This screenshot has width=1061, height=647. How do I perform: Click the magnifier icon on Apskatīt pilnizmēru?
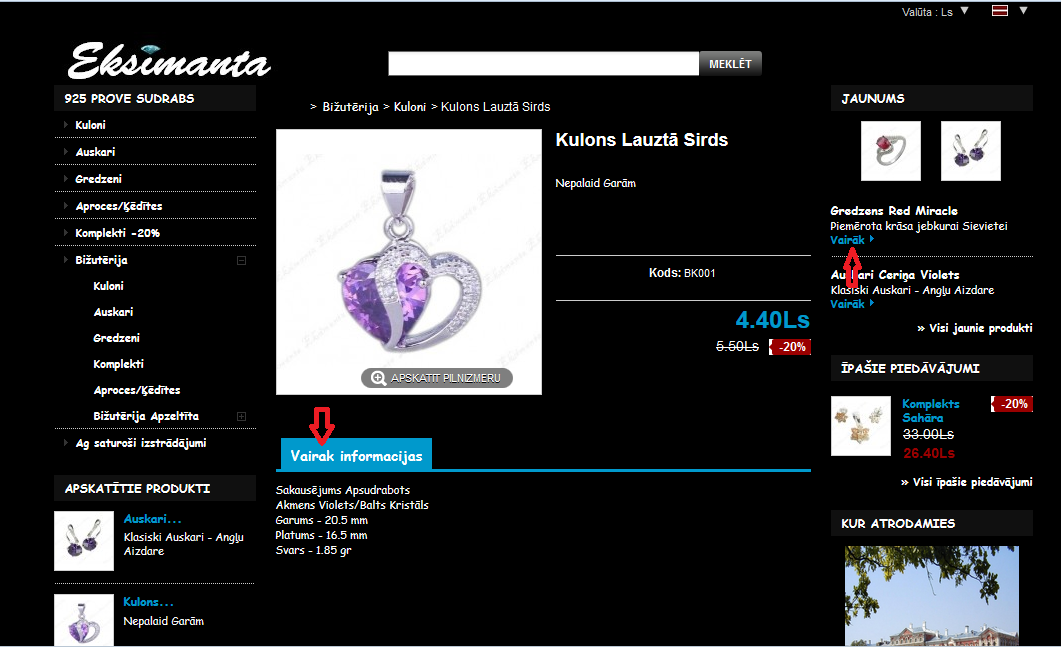[x=378, y=378]
